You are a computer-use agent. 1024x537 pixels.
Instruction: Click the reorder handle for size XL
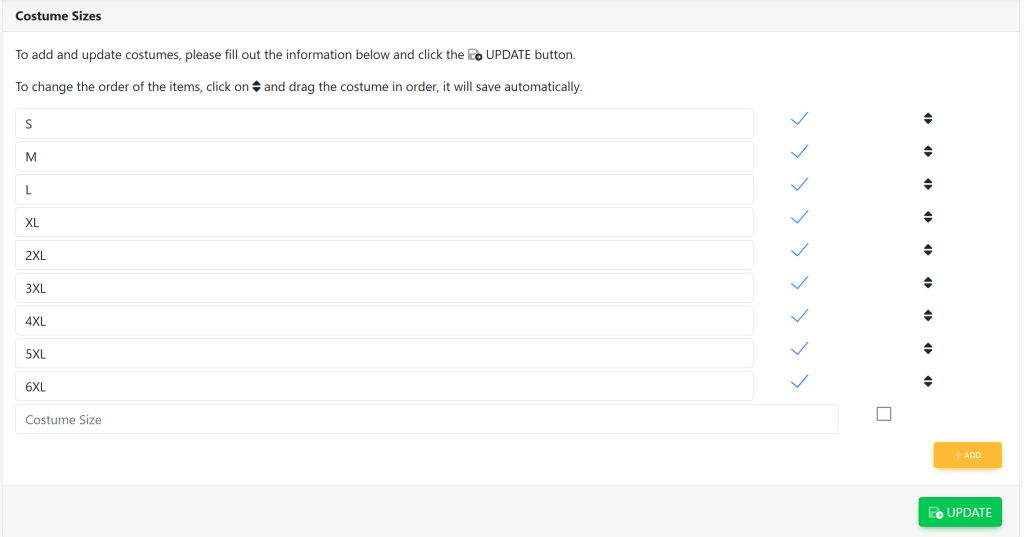tap(928, 217)
